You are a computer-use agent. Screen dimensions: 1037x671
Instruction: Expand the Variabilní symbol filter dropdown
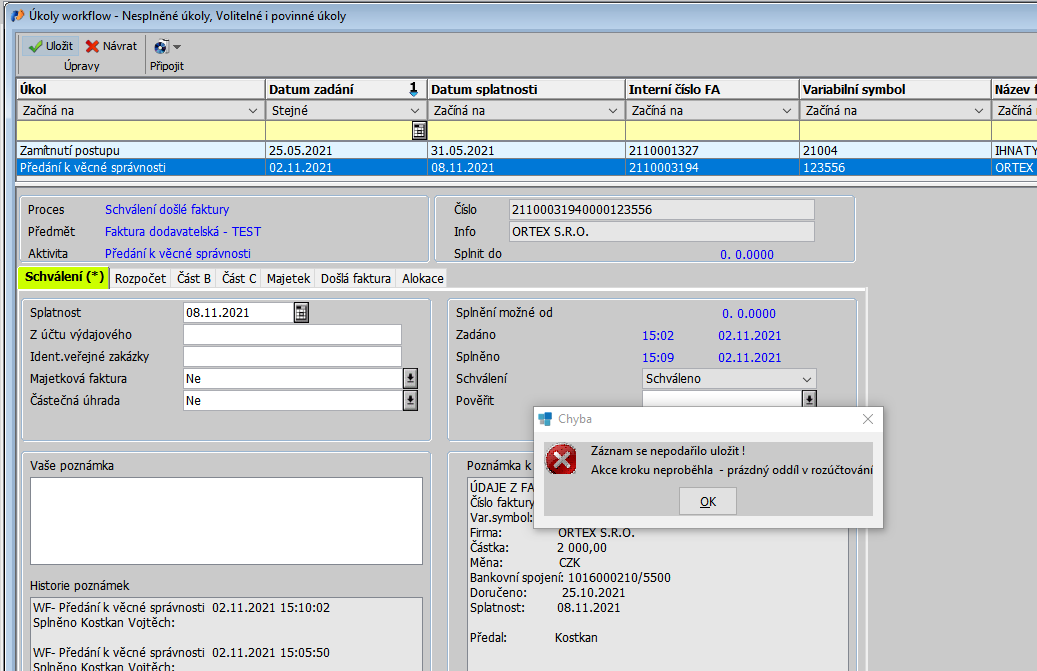click(x=978, y=111)
